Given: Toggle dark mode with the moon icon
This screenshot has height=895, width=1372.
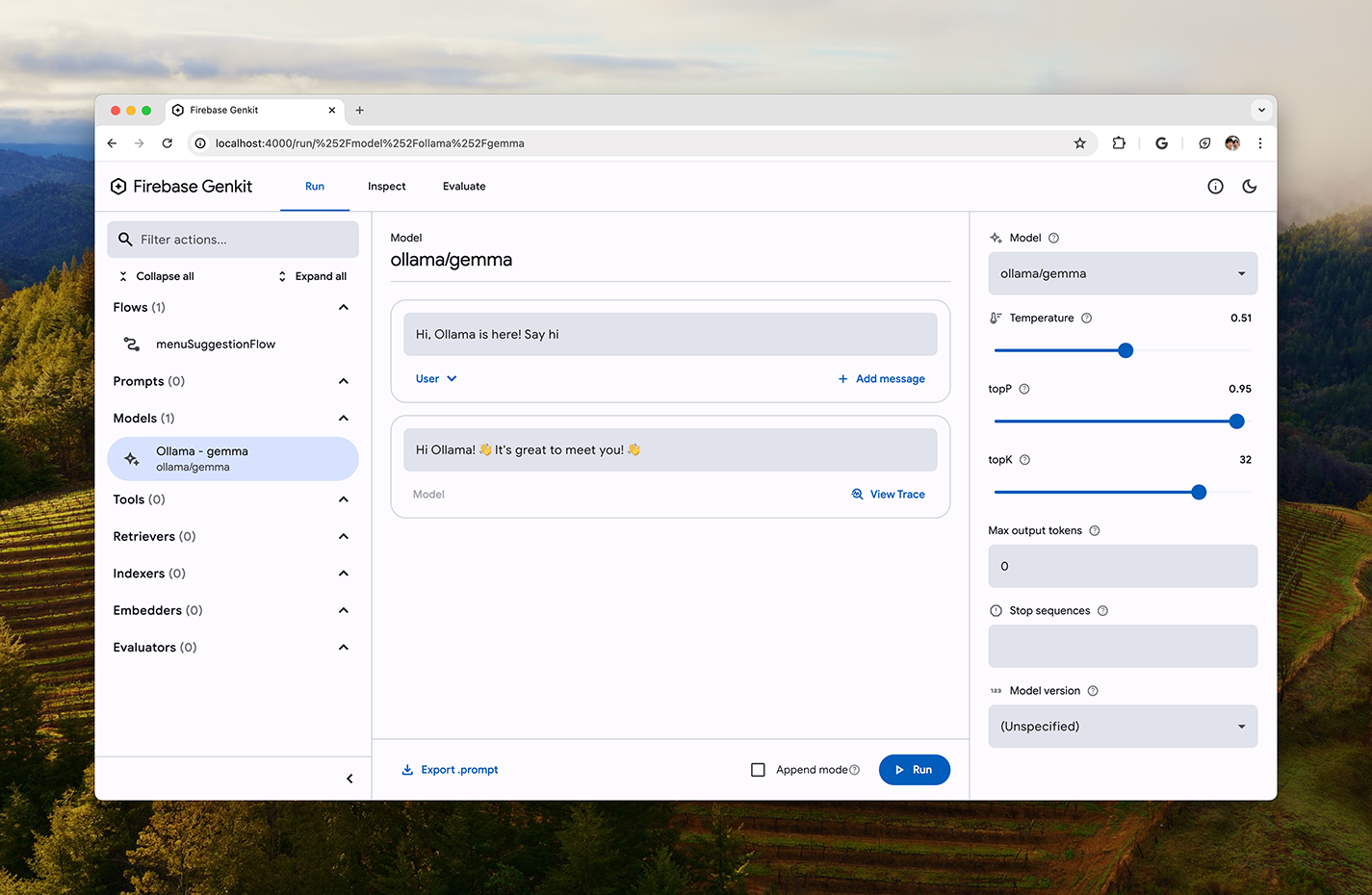Looking at the screenshot, I should [x=1250, y=186].
